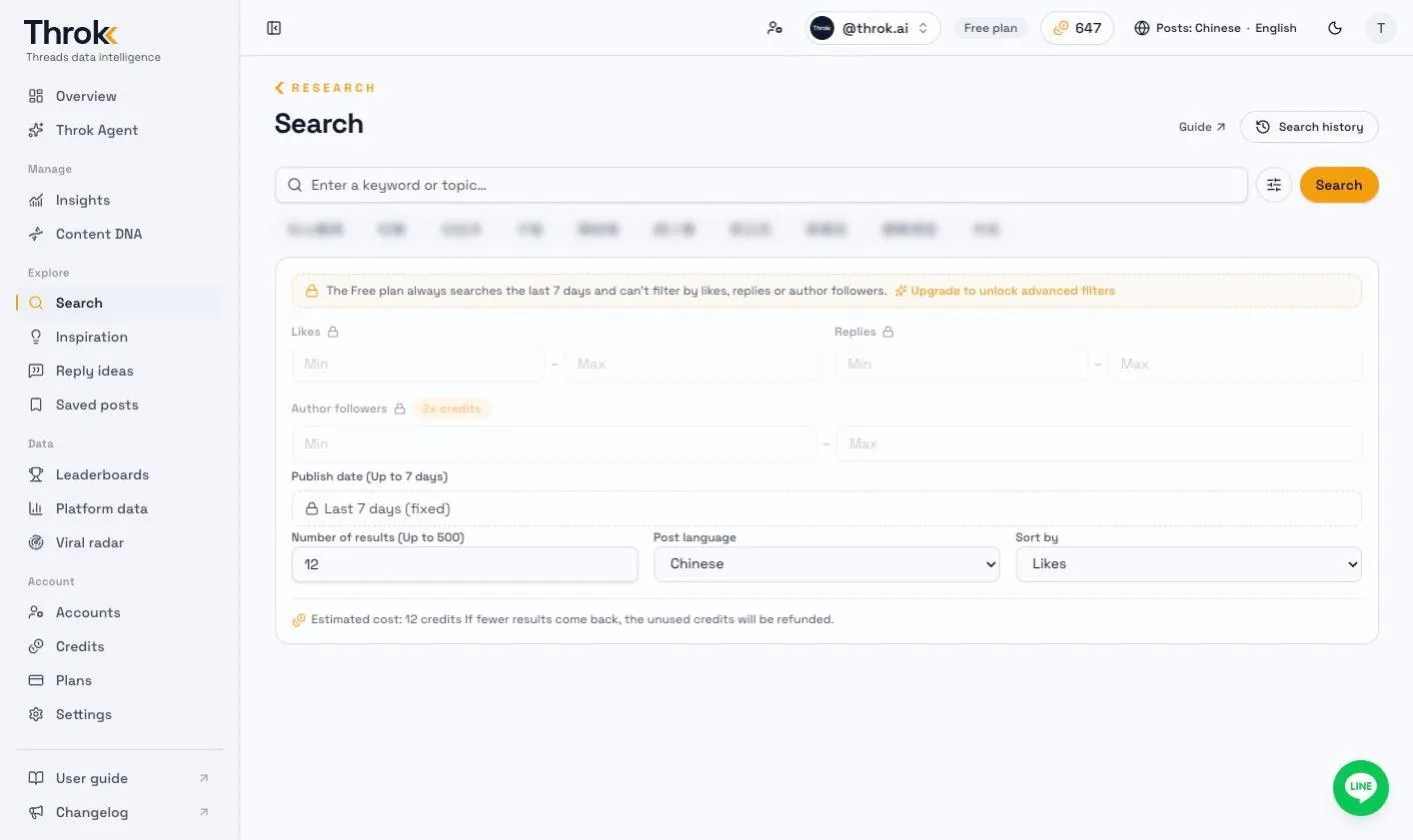The width and height of the screenshot is (1413, 840).
Task: Navigate to Platform data
Action: tap(120, 509)
